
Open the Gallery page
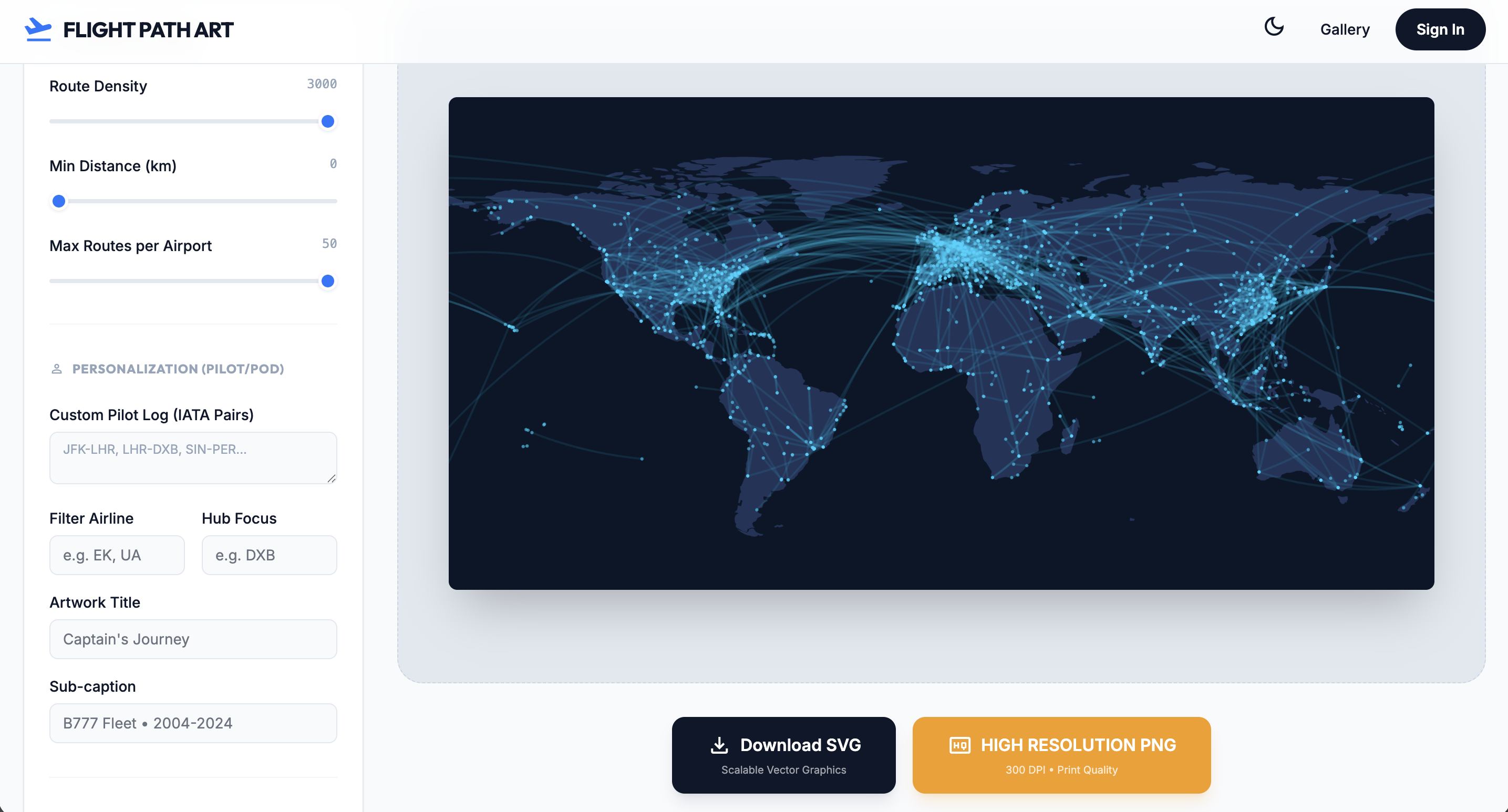pos(1345,29)
